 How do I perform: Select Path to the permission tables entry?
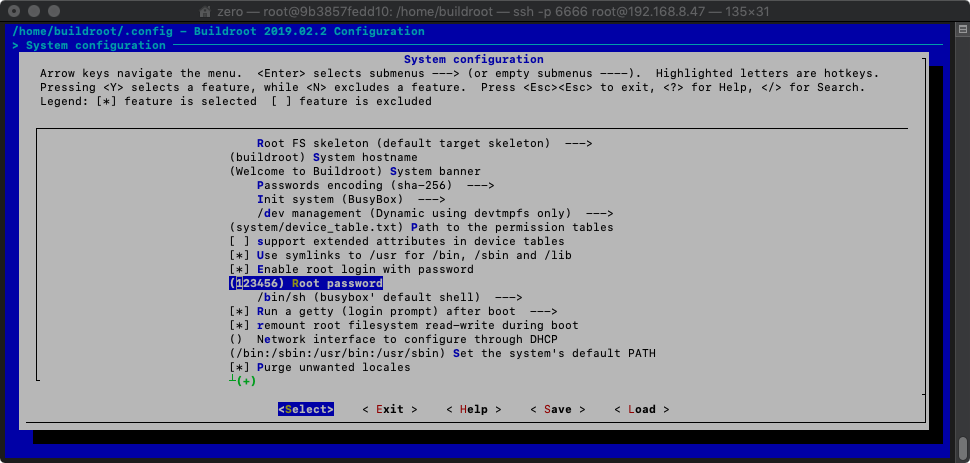pos(421,227)
